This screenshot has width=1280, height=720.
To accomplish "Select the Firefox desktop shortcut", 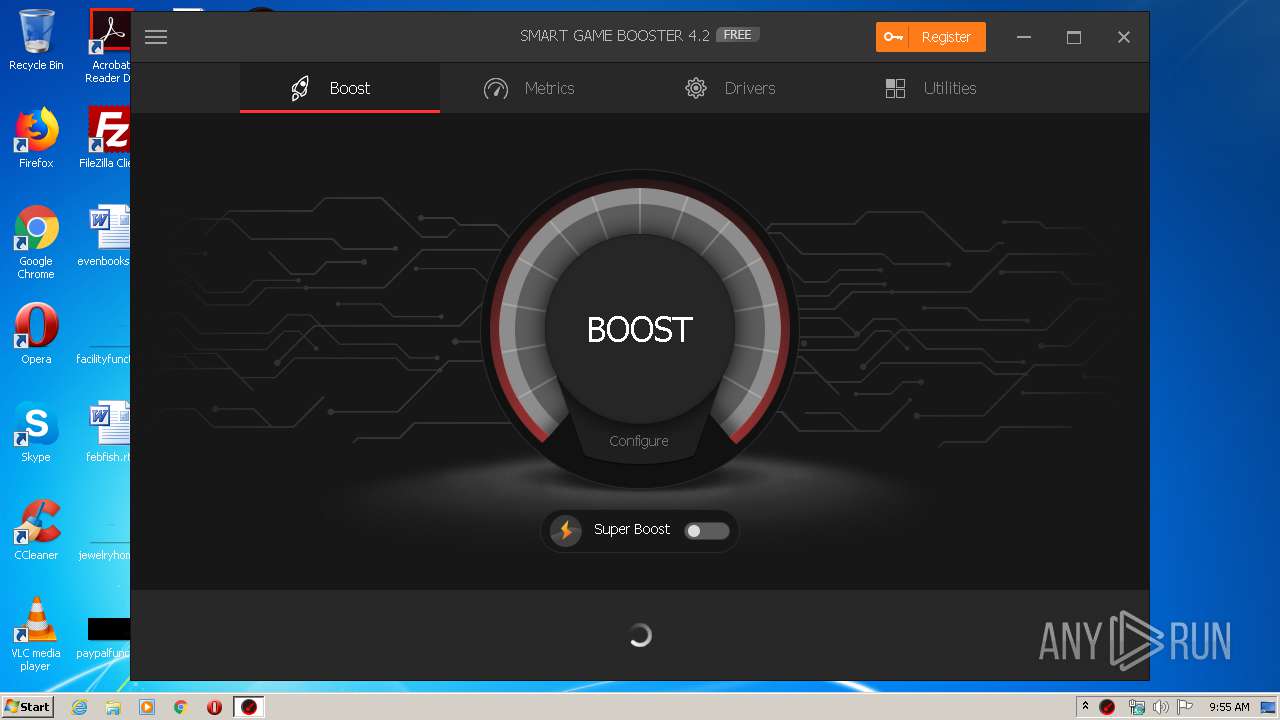I will coord(36,138).
